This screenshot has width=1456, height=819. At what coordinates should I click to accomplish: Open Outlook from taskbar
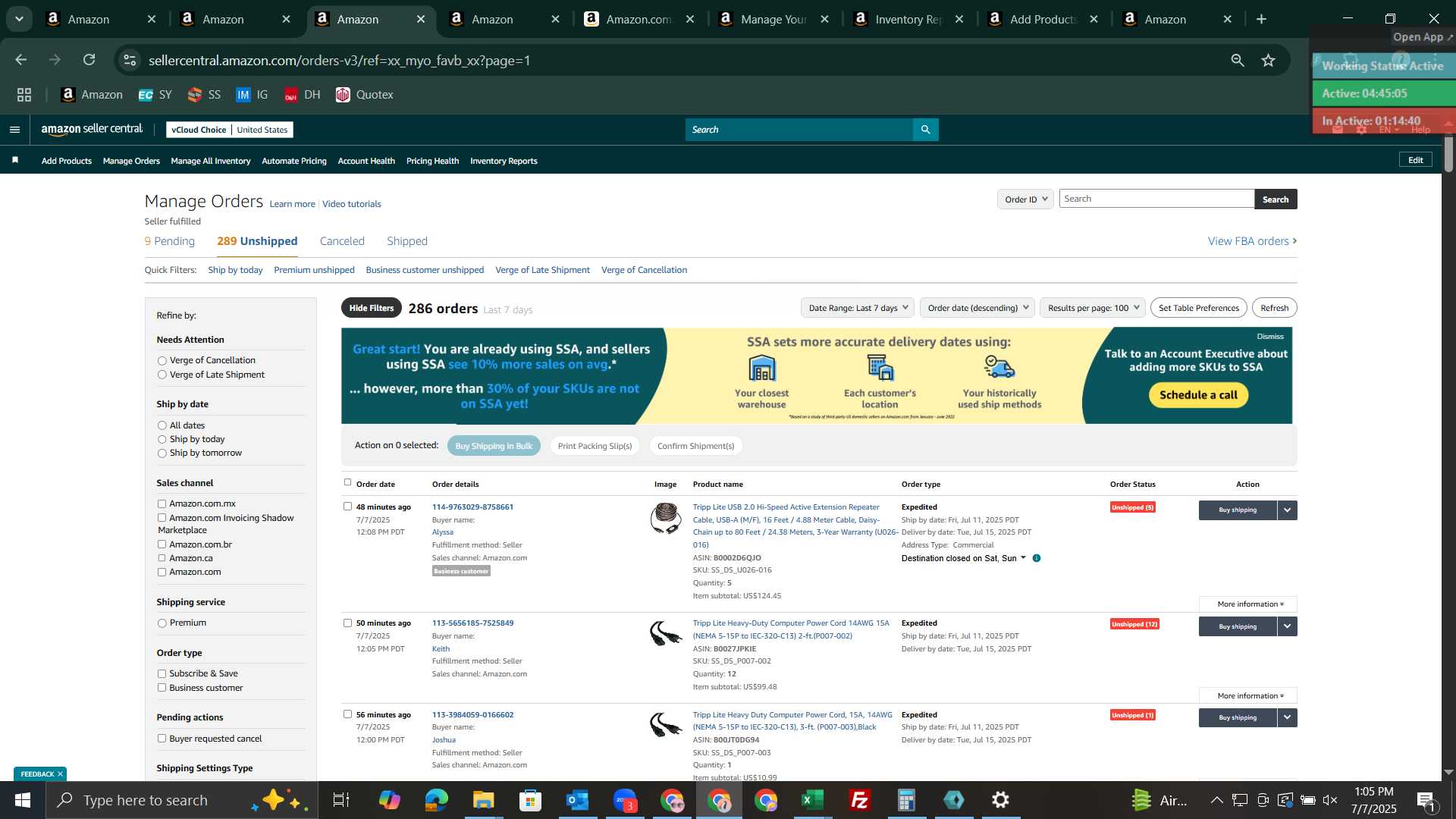[x=577, y=800]
